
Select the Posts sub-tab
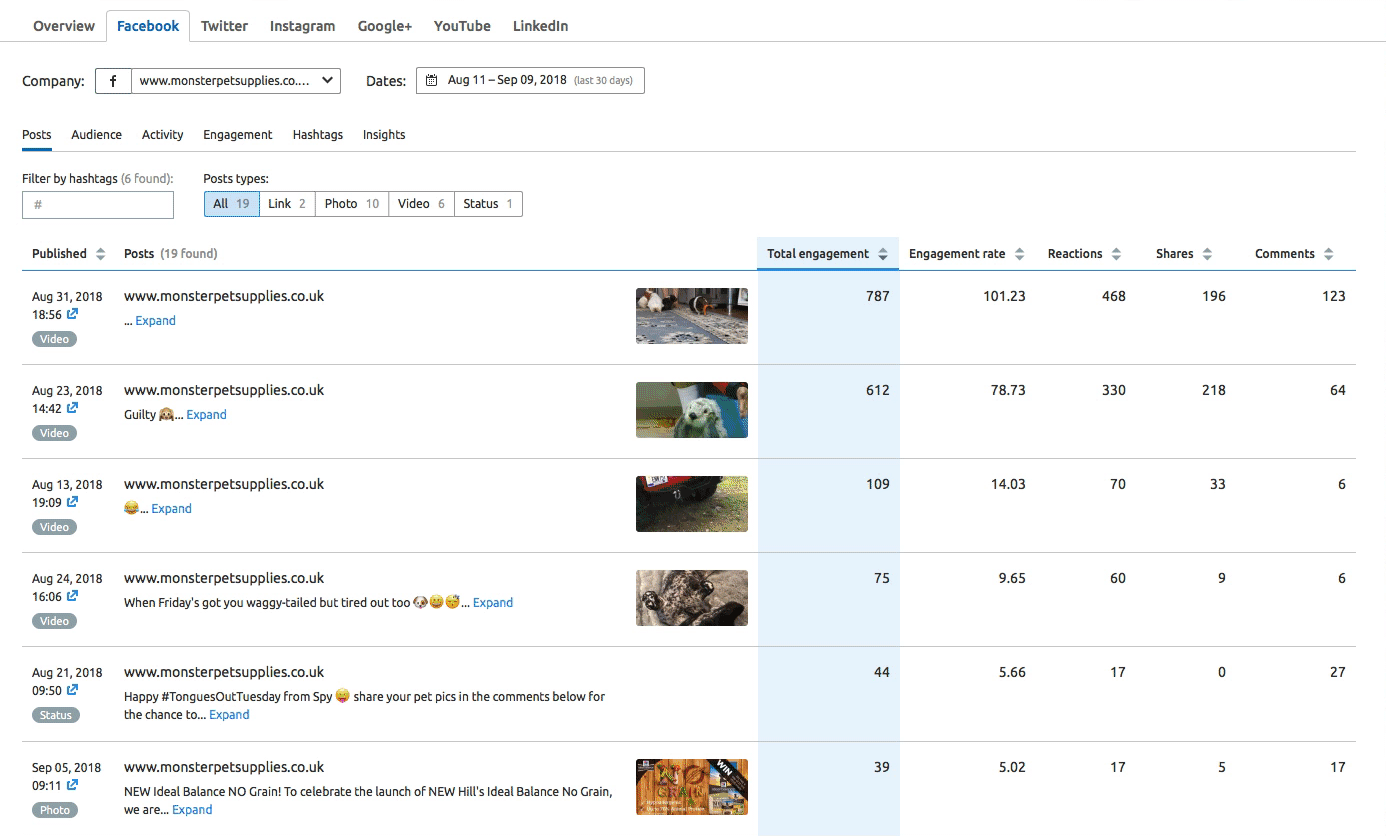click(37, 135)
